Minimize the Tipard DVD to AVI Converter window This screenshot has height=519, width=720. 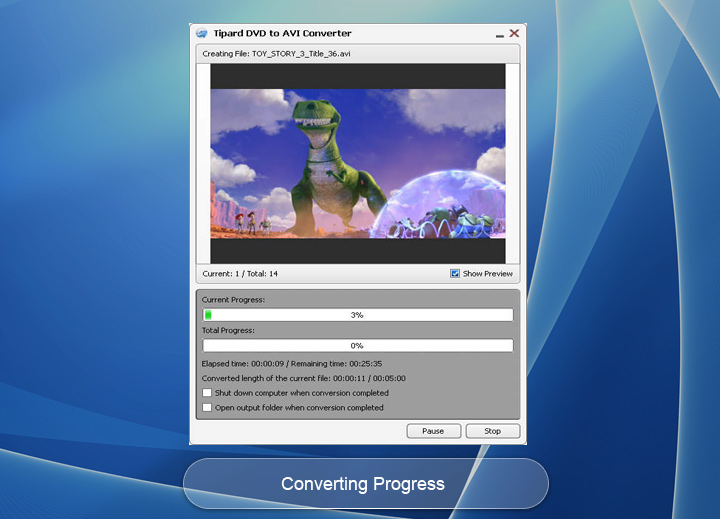500,35
